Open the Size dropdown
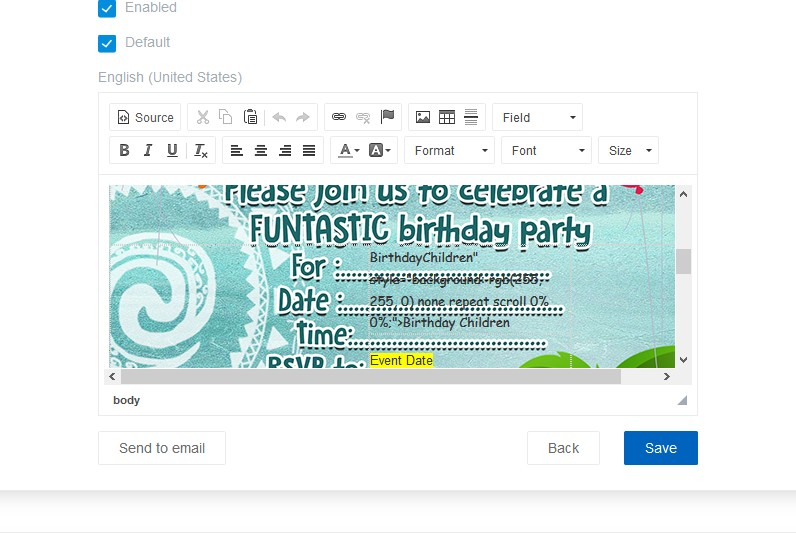The width and height of the screenshot is (796, 533). pos(628,150)
